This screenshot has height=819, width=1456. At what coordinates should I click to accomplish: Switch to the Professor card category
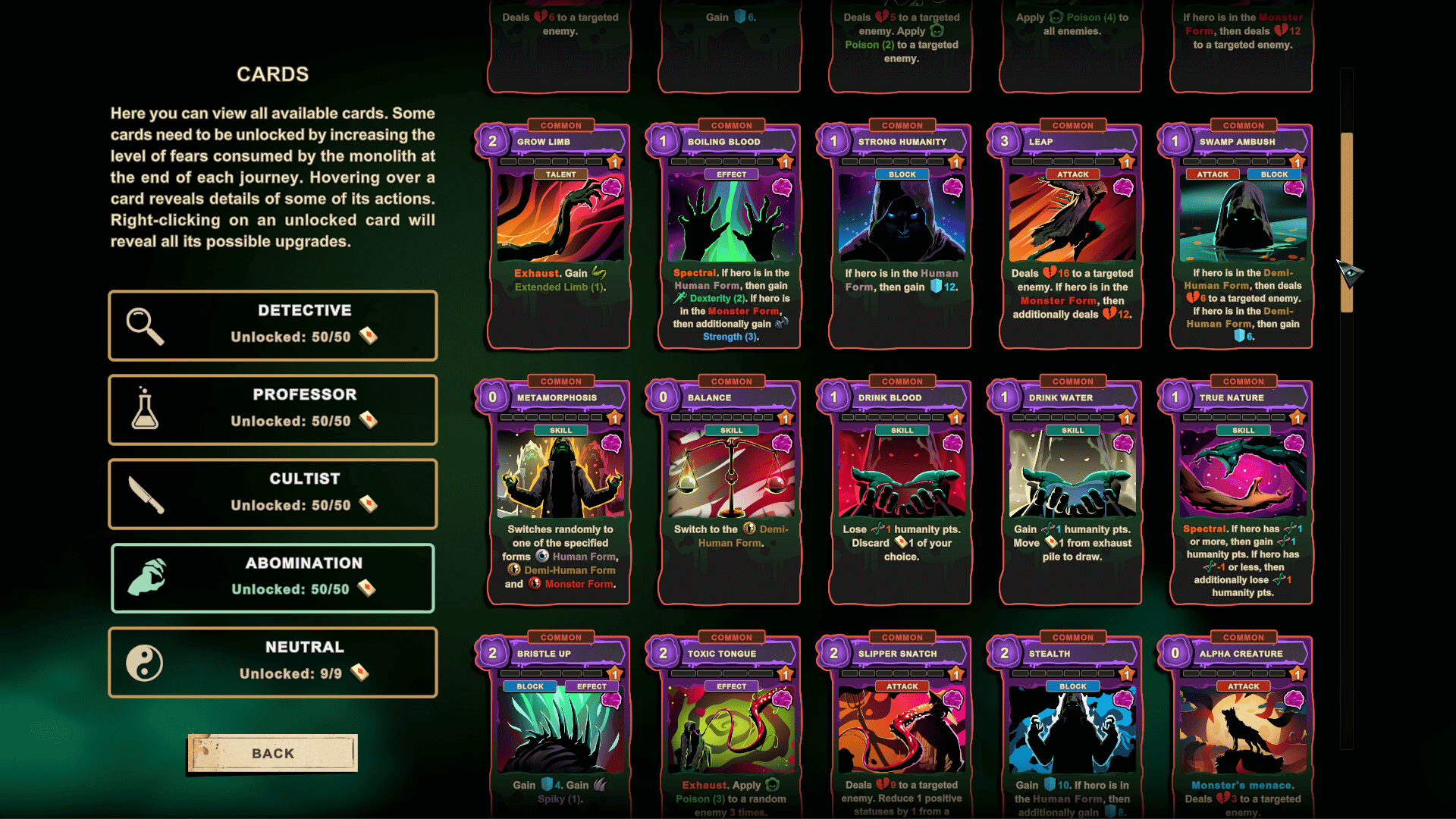[273, 409]
